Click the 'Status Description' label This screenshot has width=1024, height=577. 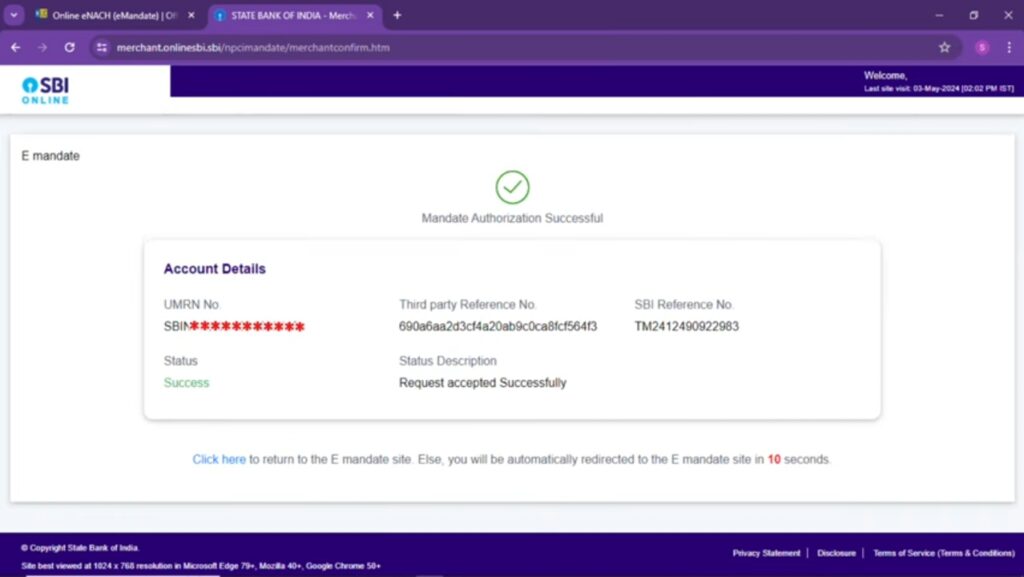tap(447, 361)
